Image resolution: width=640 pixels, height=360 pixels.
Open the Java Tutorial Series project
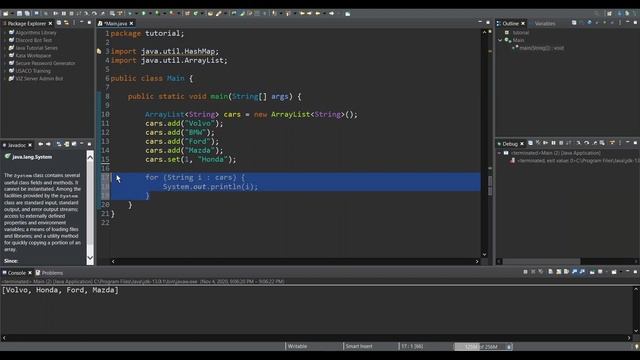pyautogui.click(x=36, y=48)
